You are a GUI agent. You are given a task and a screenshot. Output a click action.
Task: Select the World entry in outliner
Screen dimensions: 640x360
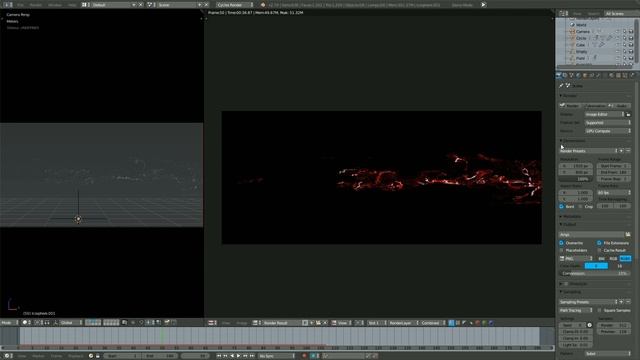pyautogui.click(x=581, y=25)
